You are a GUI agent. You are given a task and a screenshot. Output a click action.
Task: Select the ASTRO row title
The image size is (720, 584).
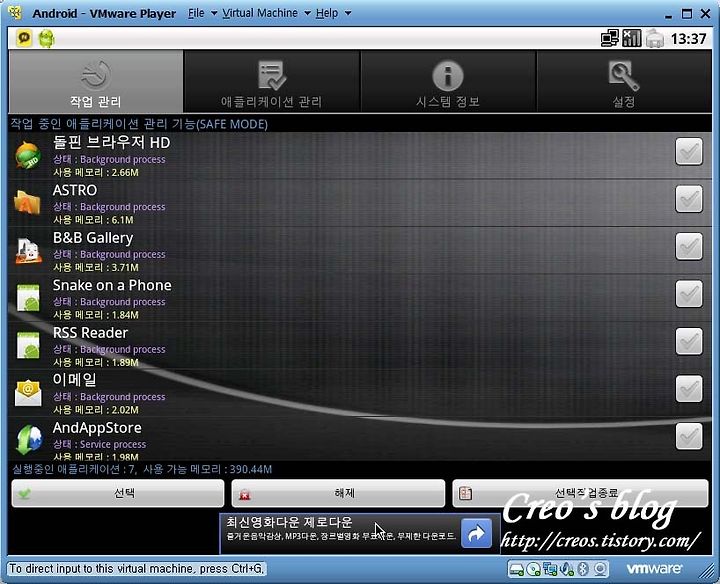(x=75, y=190)
